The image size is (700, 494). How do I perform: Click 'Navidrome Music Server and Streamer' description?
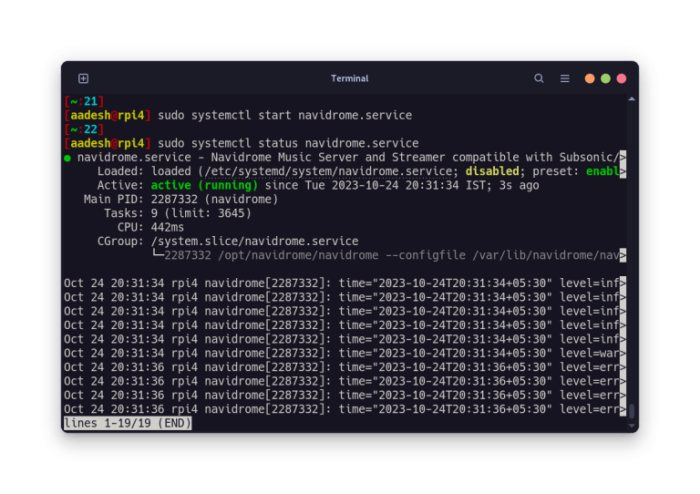[328, 157]
